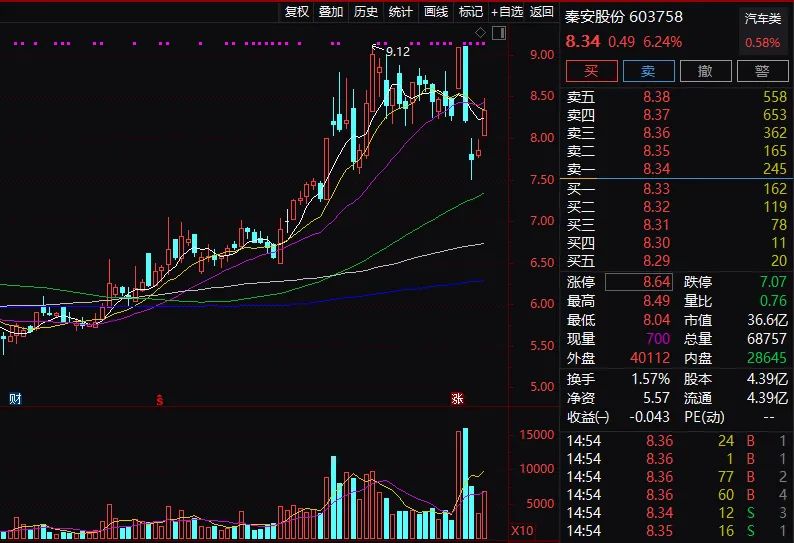
Task: Click the 内盘 value 28645
Action: [x=767, y=358]
